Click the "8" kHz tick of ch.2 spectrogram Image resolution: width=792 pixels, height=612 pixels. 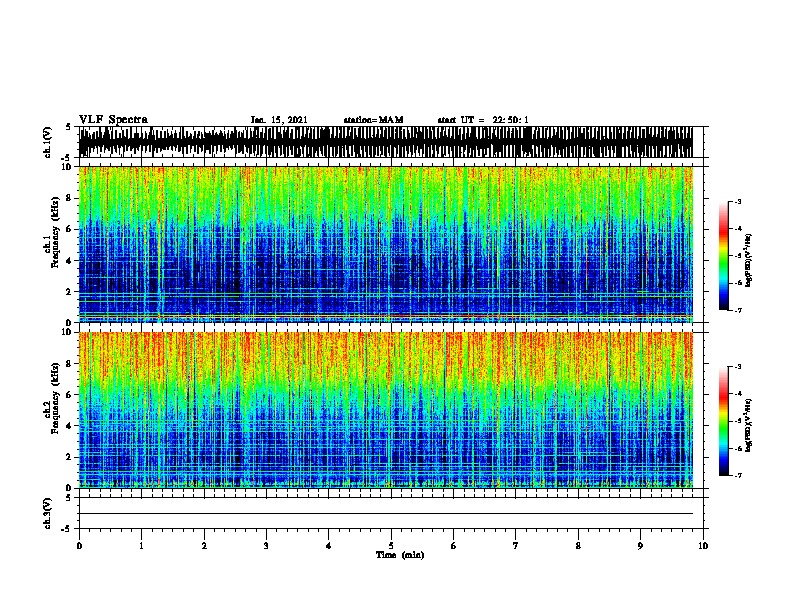(69, 364)
